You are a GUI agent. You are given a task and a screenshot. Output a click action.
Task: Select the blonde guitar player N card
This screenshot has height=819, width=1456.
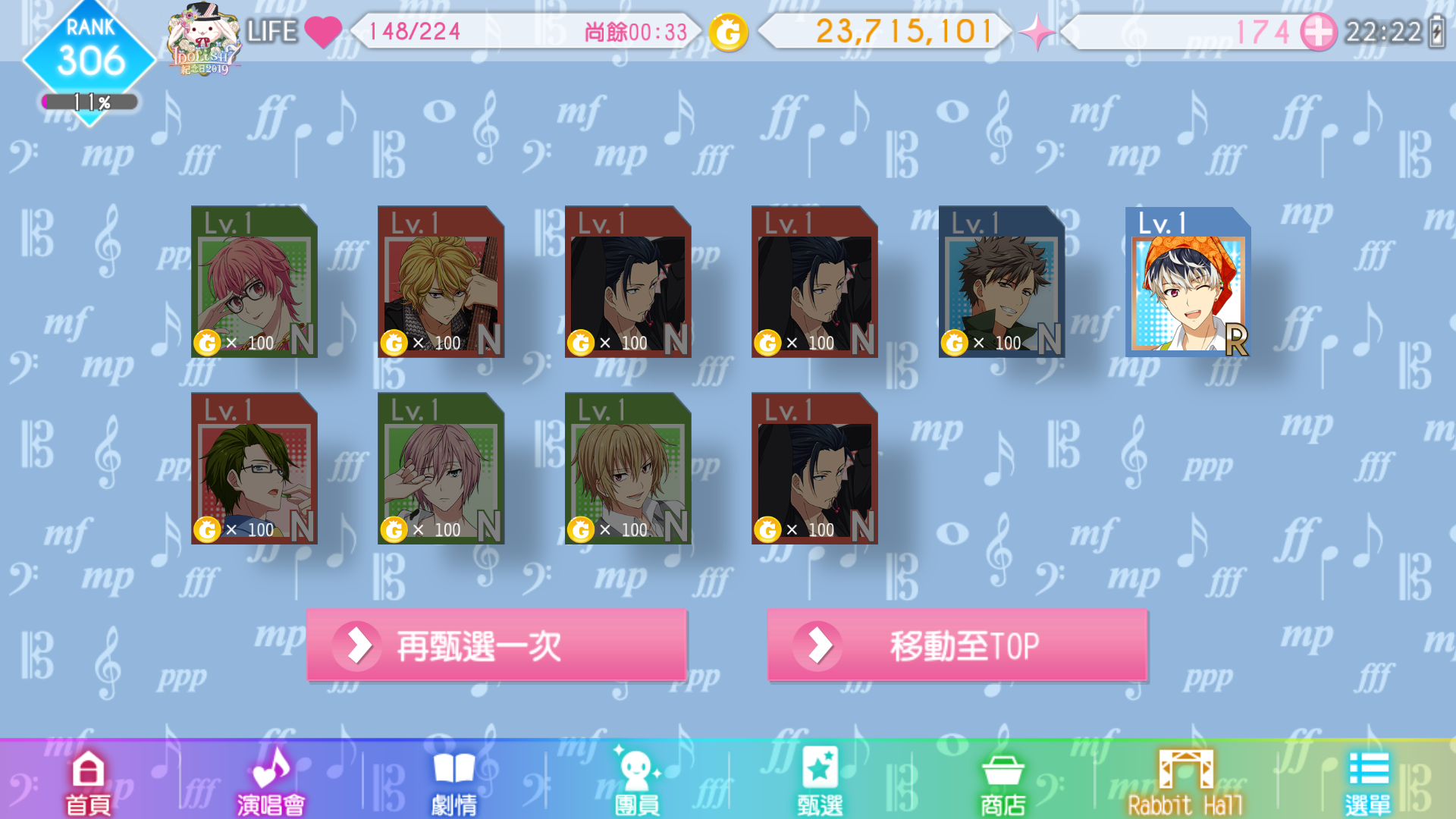pos(441,281)
